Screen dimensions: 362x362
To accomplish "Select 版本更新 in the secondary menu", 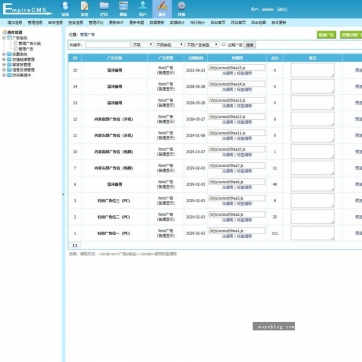I will 279,23.
